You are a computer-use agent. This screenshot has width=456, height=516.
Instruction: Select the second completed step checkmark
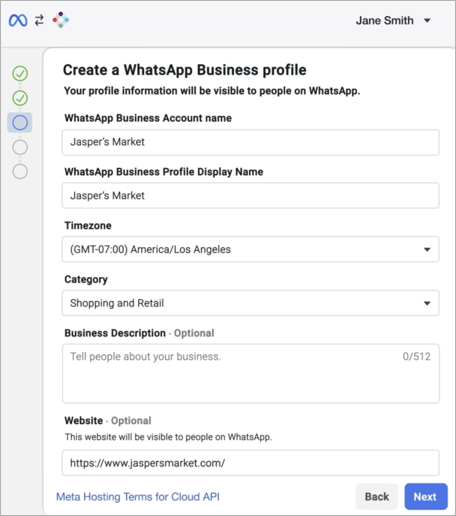(x=20, y=98)
